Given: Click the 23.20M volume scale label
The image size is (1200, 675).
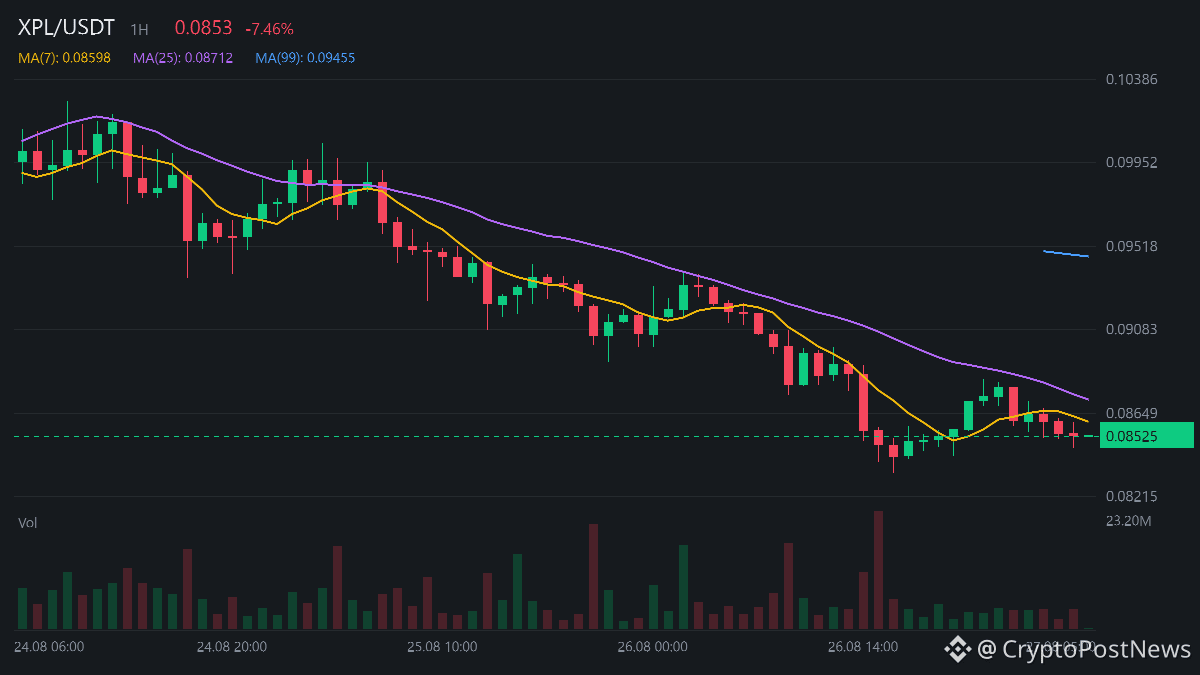Looking at the screenshot, I should tap(1128, 521).
